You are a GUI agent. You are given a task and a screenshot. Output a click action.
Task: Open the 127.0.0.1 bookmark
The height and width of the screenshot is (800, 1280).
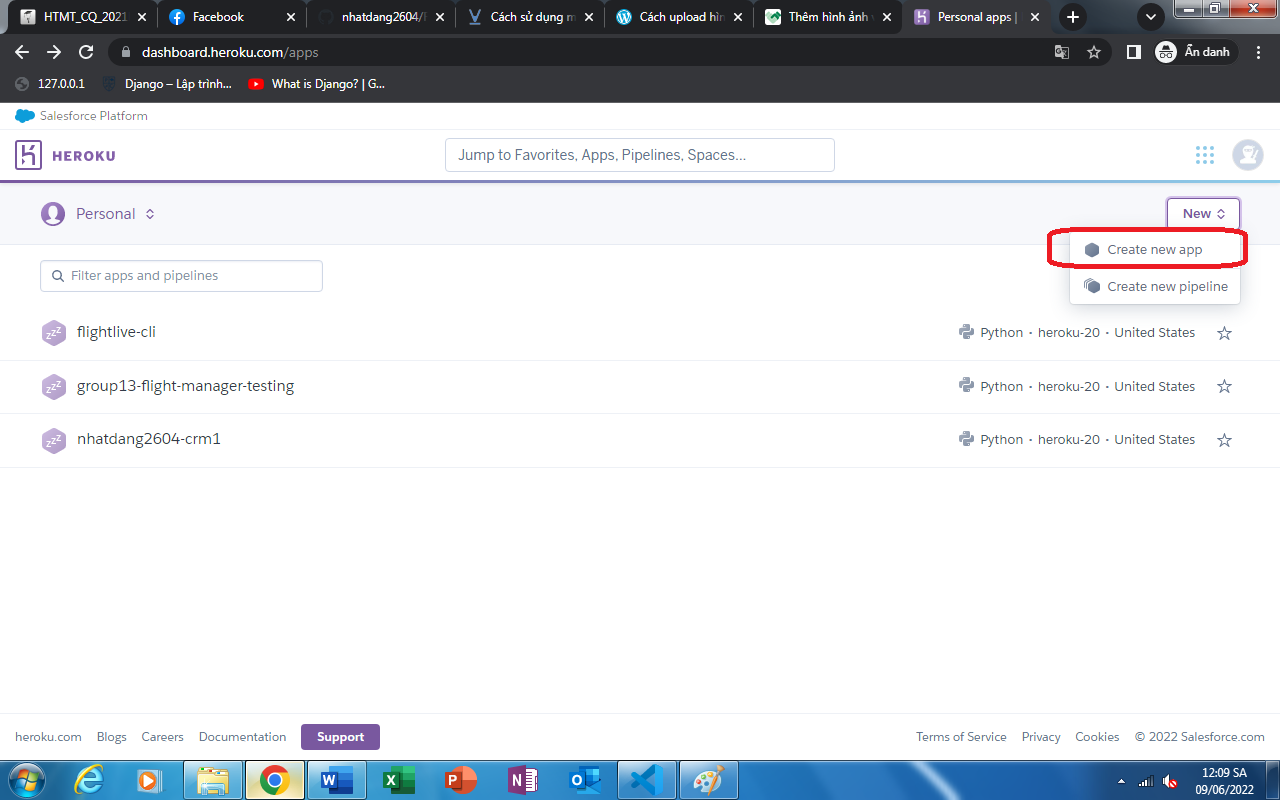pos(50,84)
